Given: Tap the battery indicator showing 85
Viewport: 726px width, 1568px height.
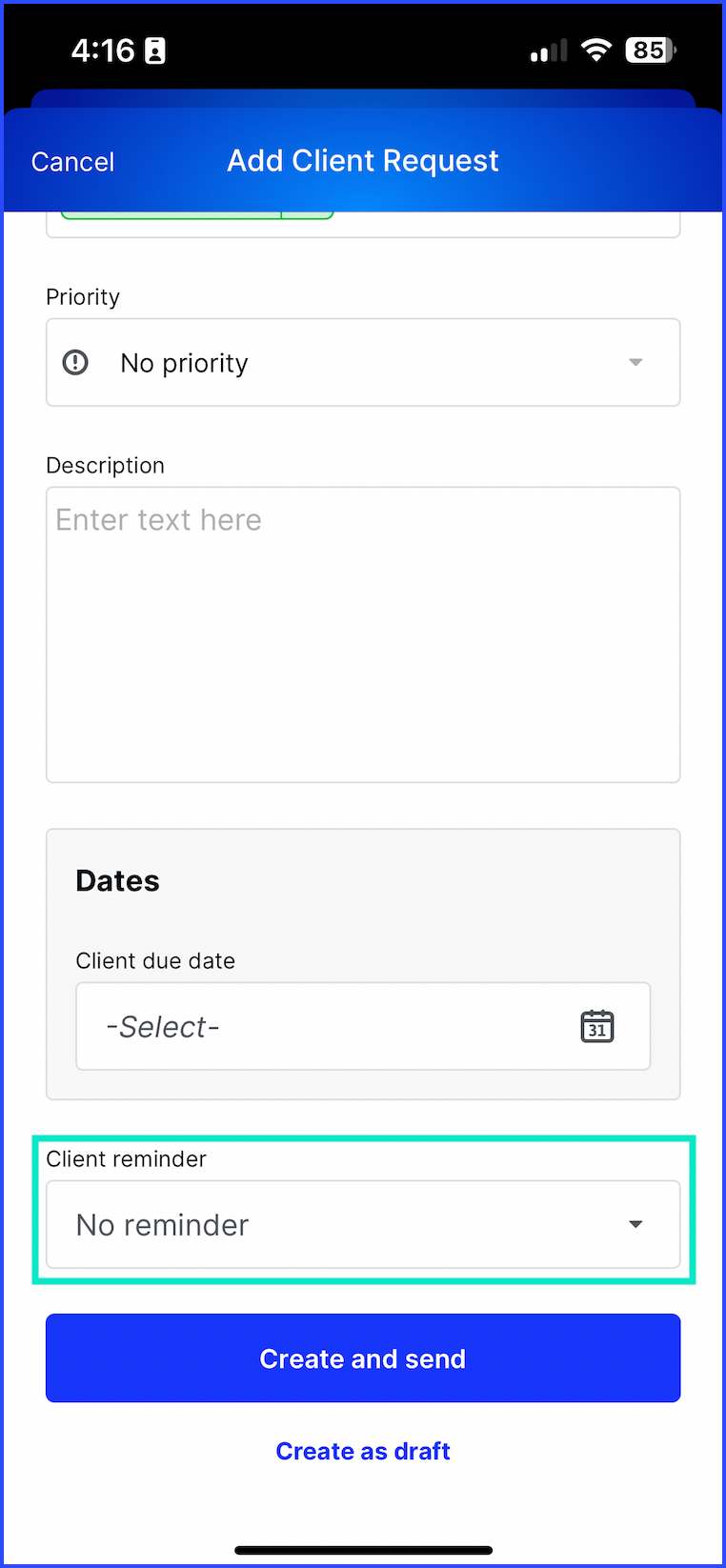Looking at the screenshot, I should point(651,50).
